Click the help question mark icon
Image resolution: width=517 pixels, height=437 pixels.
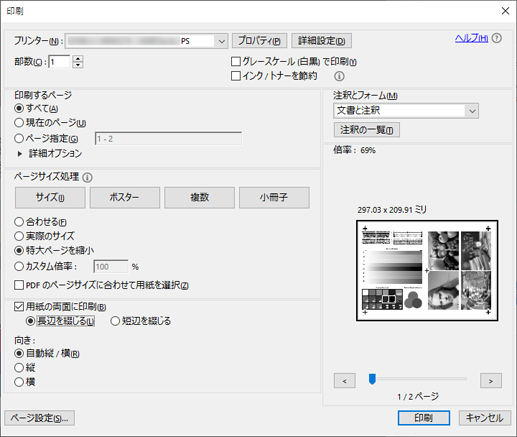point(497,38)
